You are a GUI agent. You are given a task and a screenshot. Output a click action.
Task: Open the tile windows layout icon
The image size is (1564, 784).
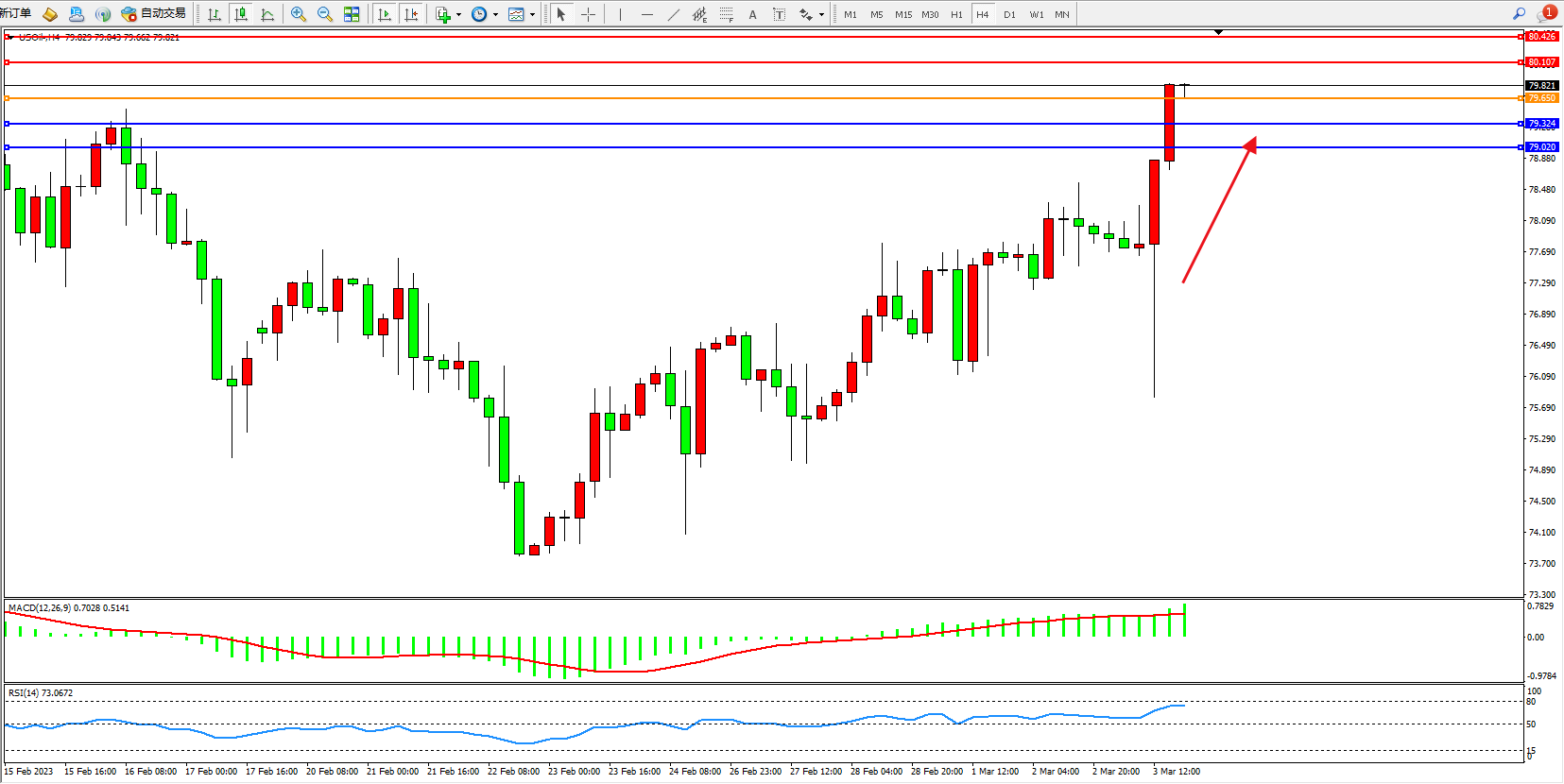[x=352, y=14]
